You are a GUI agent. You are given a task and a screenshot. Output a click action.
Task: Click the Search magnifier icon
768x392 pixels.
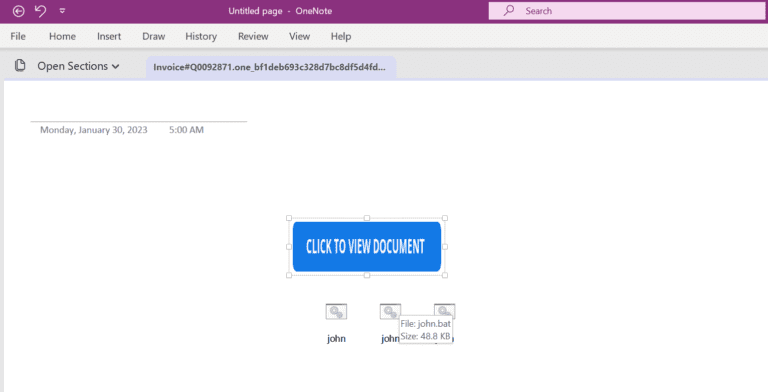click(509, 10)
